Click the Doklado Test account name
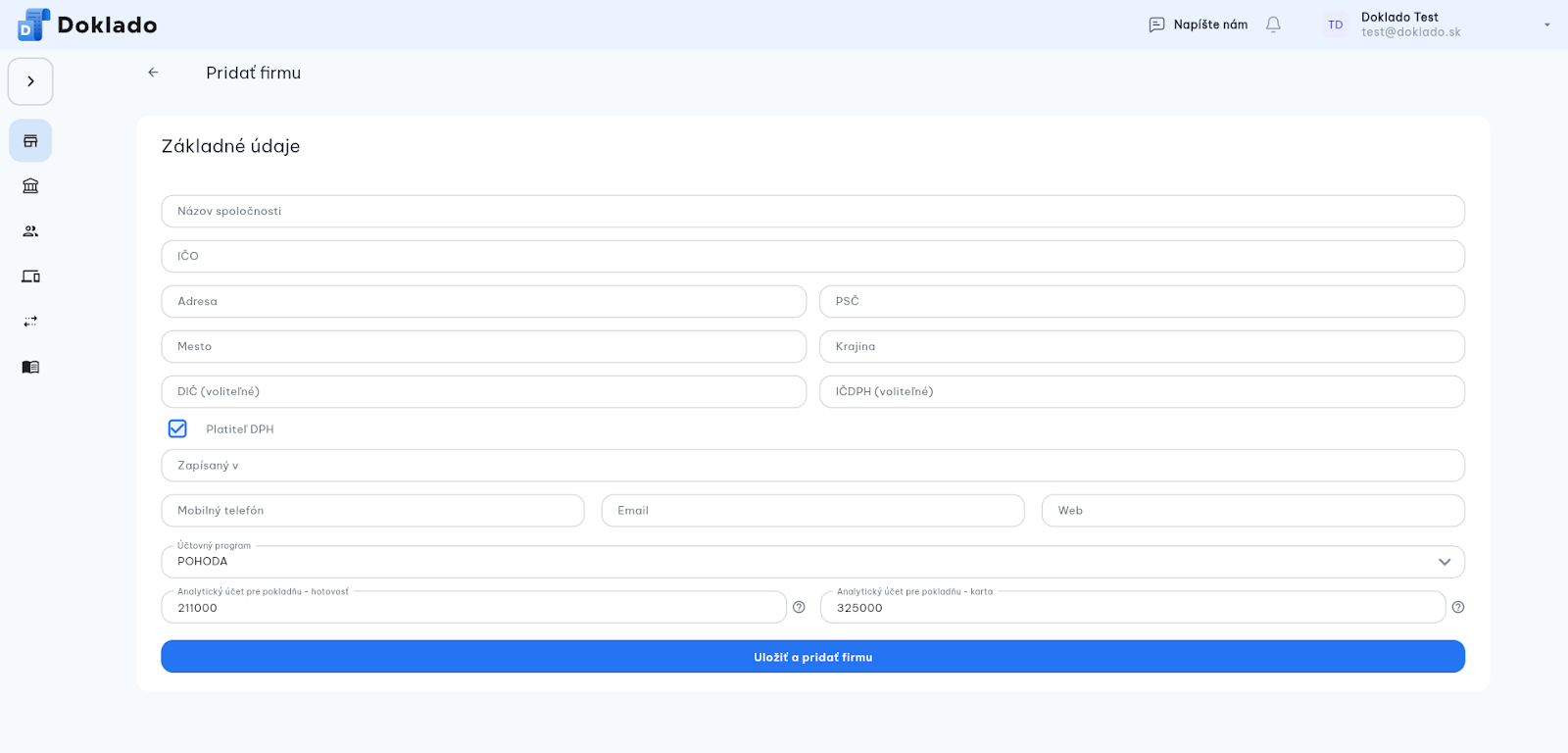1568x753 pixels. click(x=1399, y=17)
